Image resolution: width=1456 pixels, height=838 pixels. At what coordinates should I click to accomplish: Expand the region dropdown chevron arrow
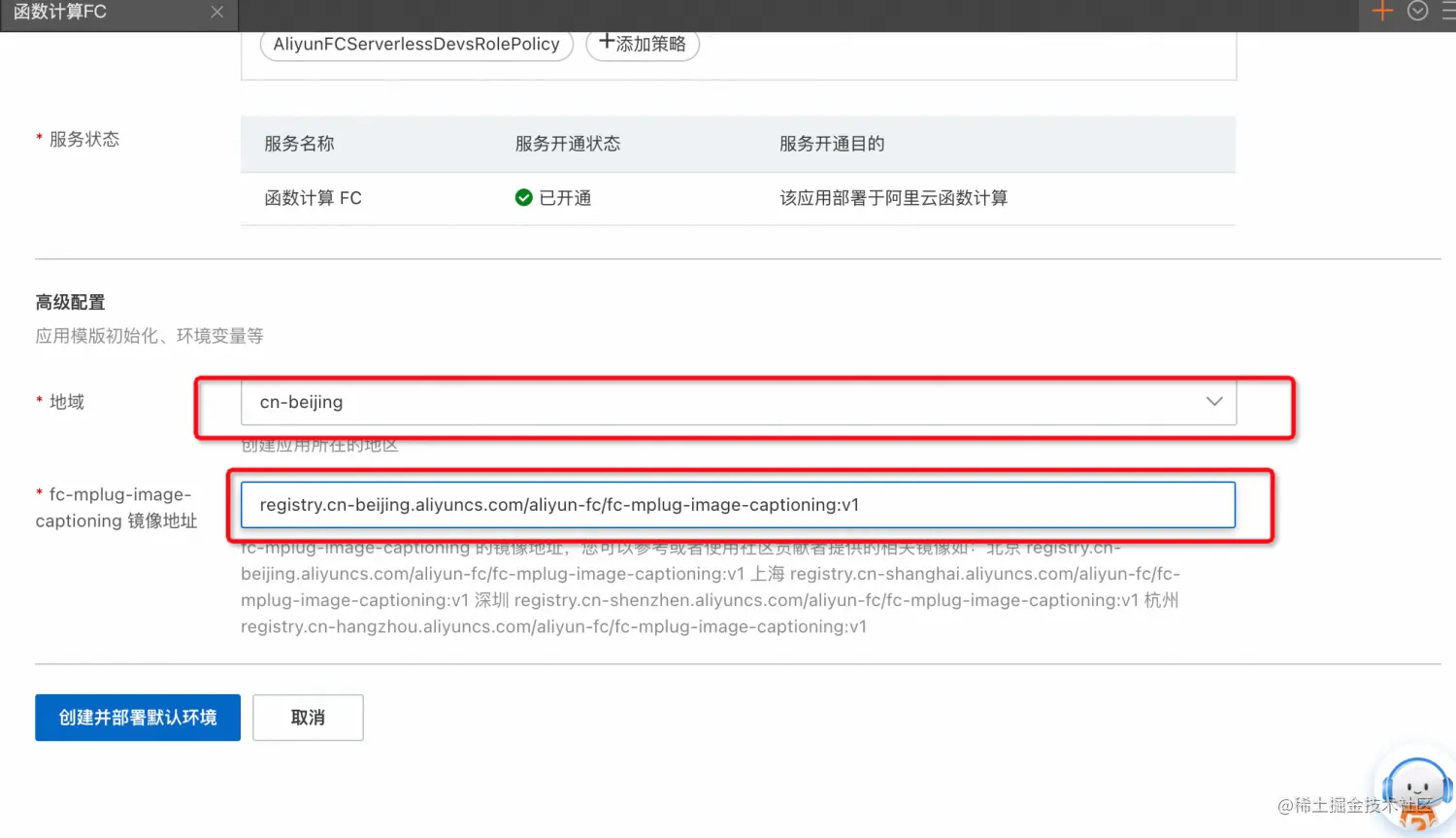click(x=1214, y=402)
